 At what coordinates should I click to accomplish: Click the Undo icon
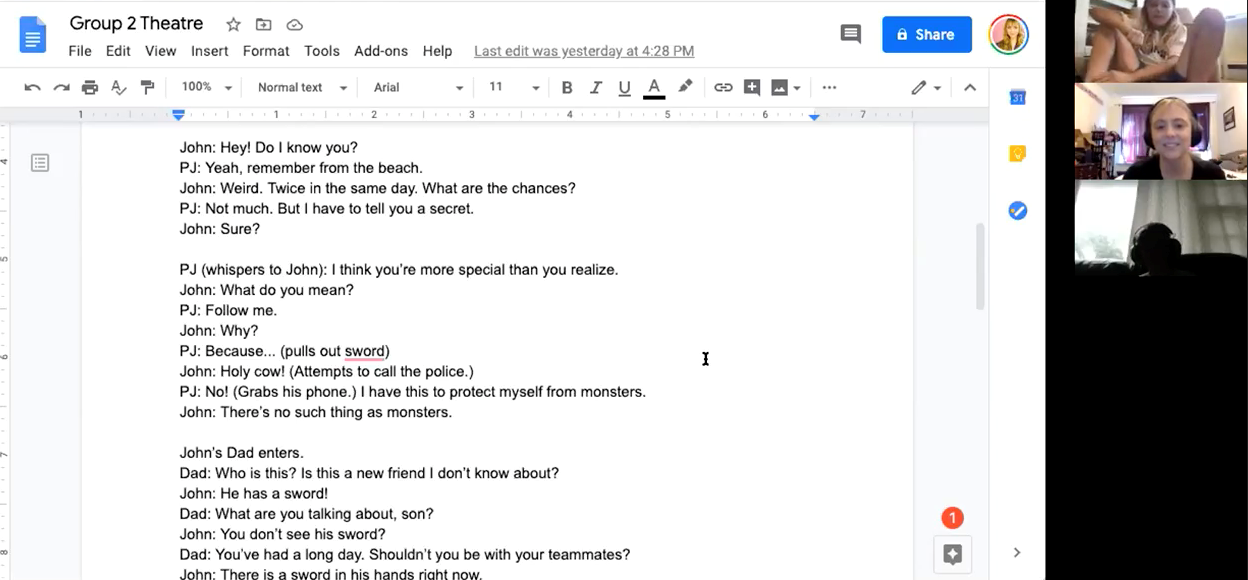pyautogui.click(x=33, y=88)
